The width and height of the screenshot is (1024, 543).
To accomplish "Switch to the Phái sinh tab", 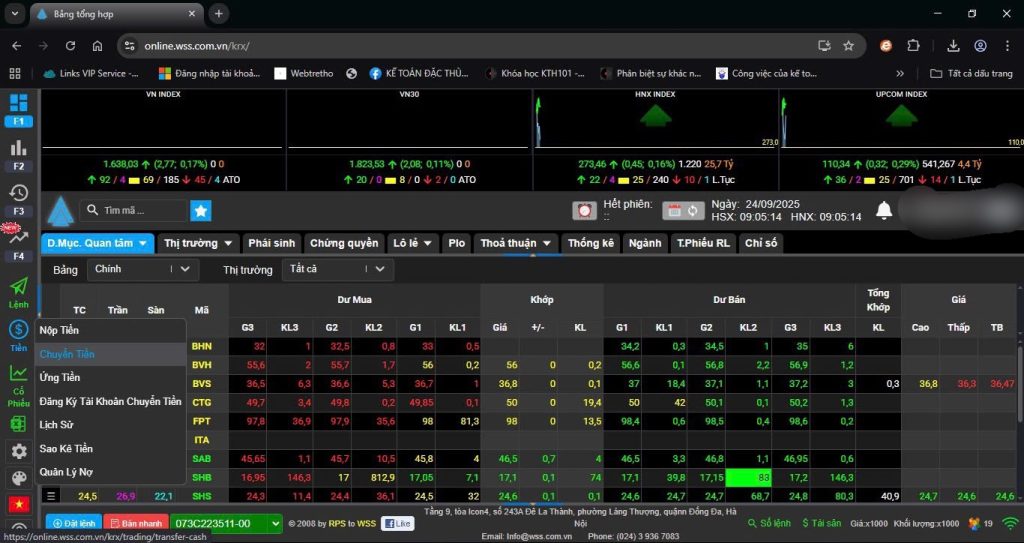I will [x=271, y=243].
